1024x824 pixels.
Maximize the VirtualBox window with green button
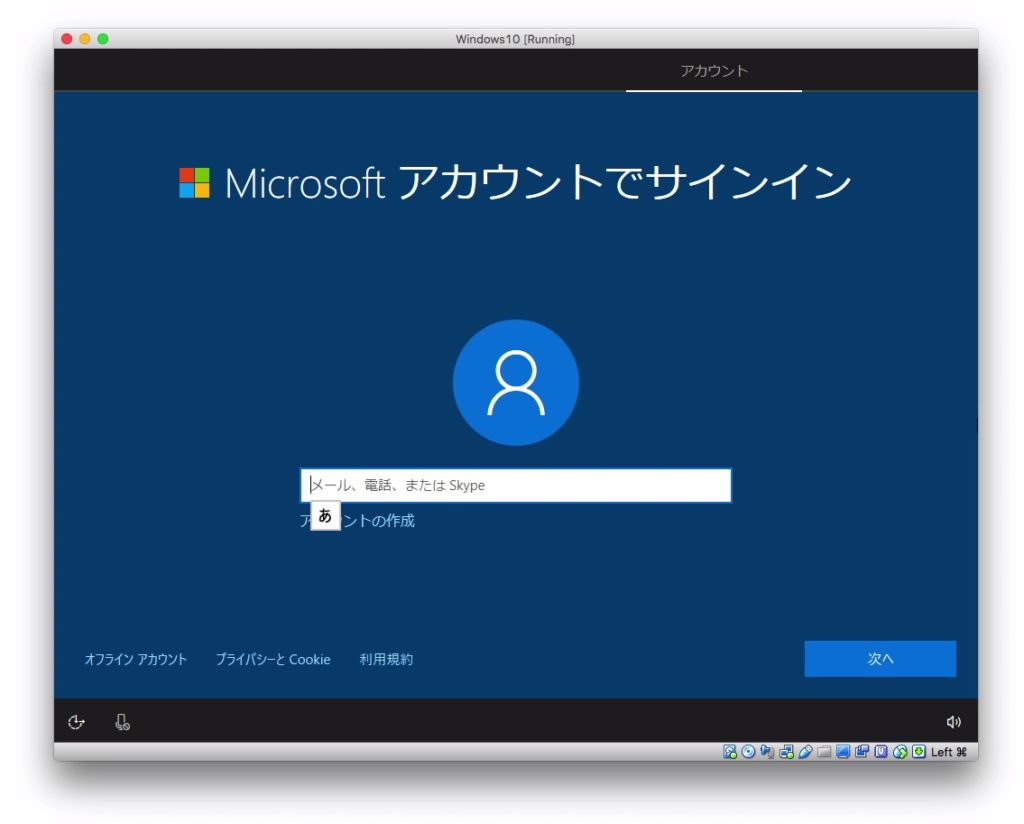(x=103, y=39)
